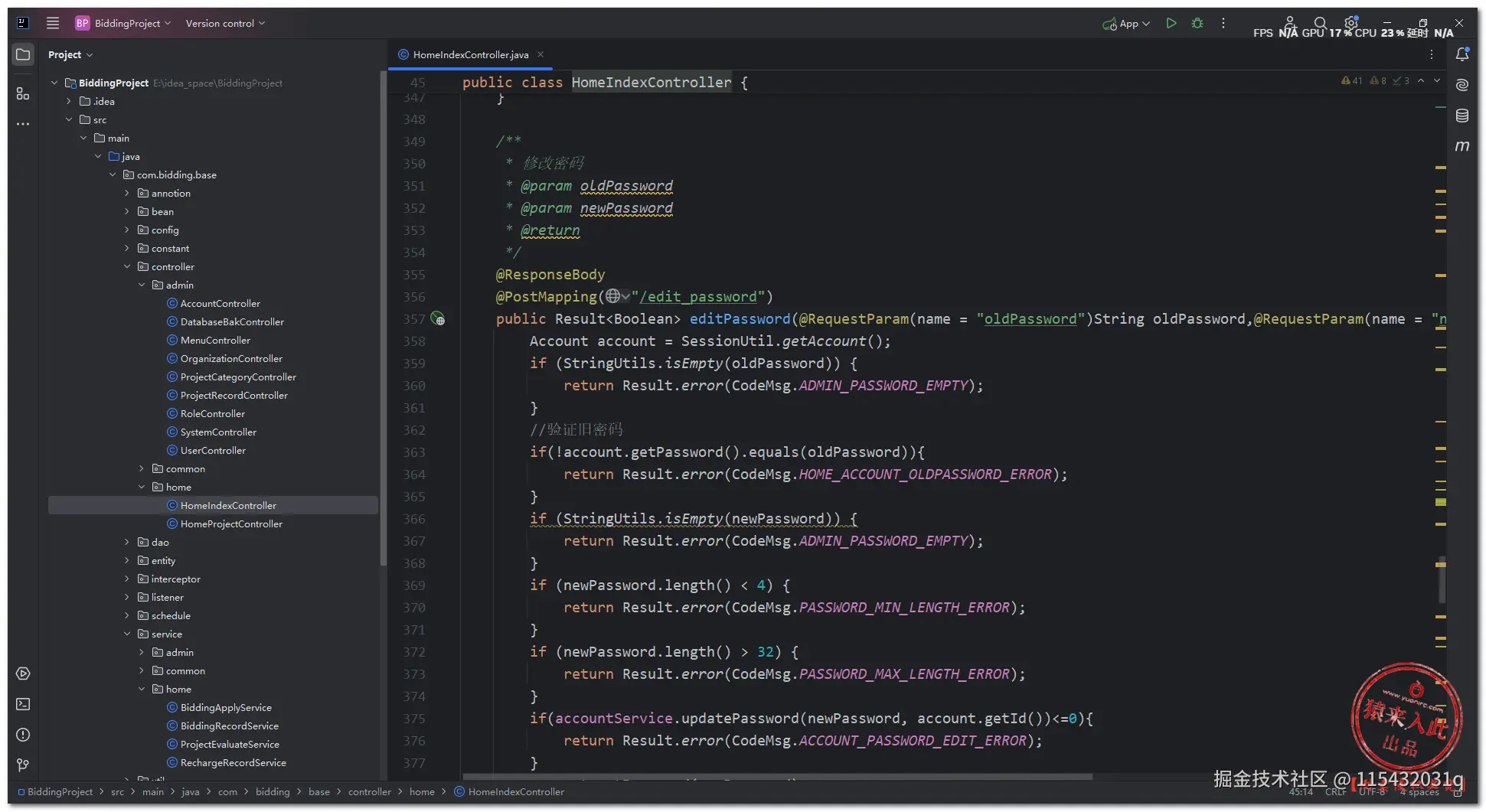Image resolution: width=1486 pixels, height=812 pixels.
Task: Open editor tab options menu
Action: (1432, 54)
